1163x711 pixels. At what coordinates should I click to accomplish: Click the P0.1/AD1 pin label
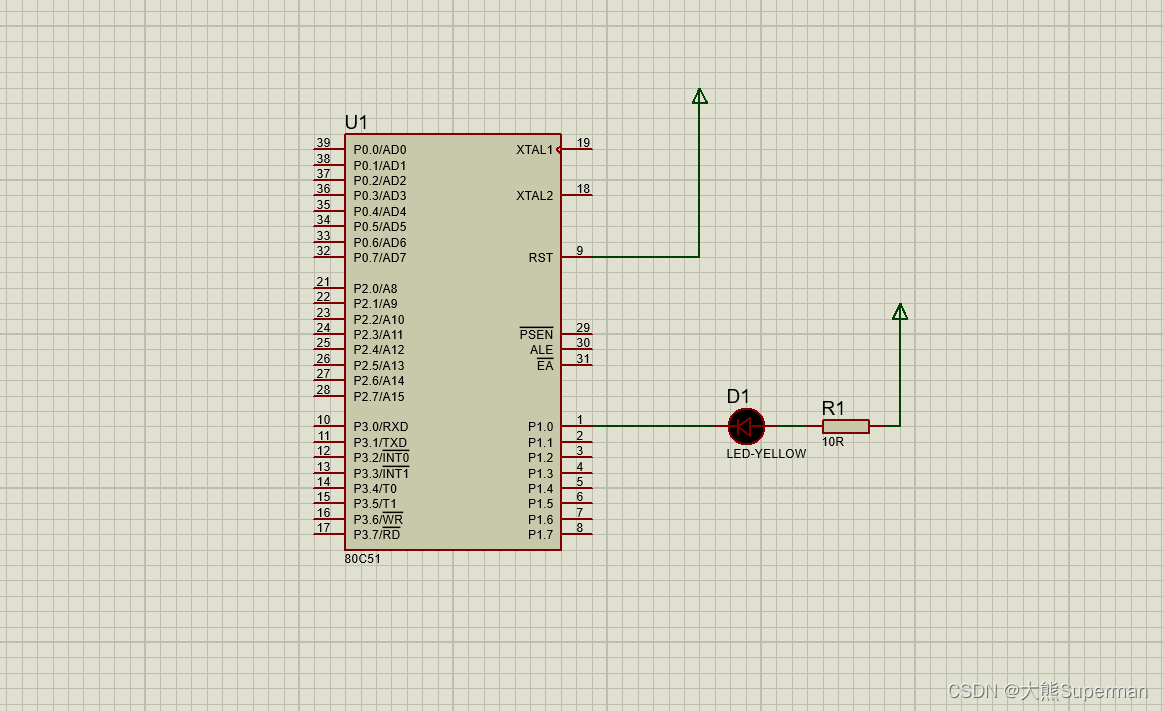[380, 165]
